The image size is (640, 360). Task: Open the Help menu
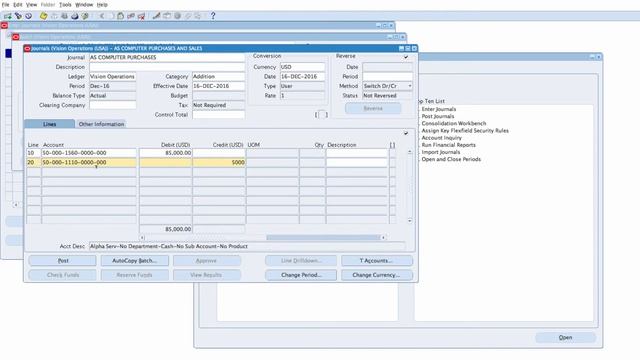[x=102, y=4]
